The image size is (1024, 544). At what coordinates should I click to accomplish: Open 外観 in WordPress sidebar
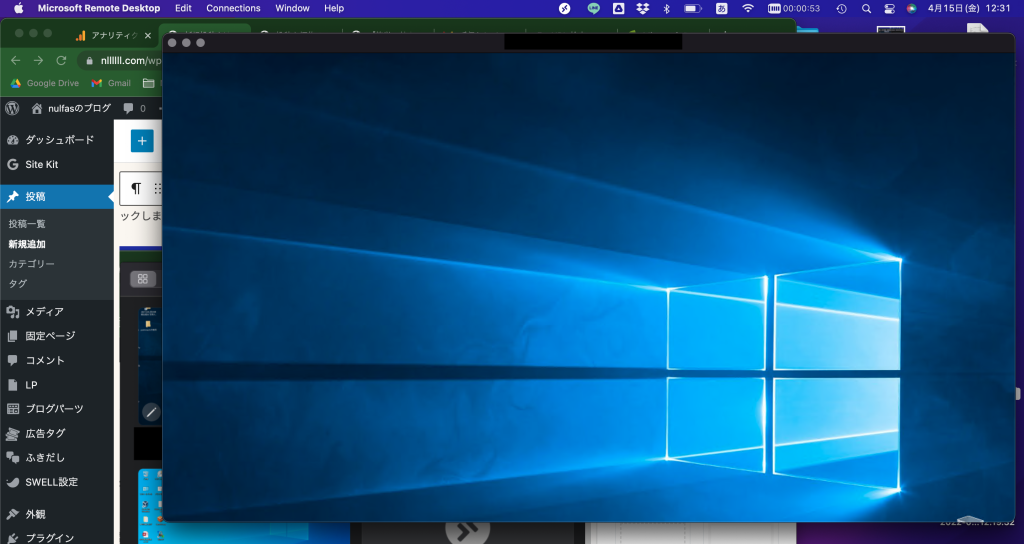(57, 514)
